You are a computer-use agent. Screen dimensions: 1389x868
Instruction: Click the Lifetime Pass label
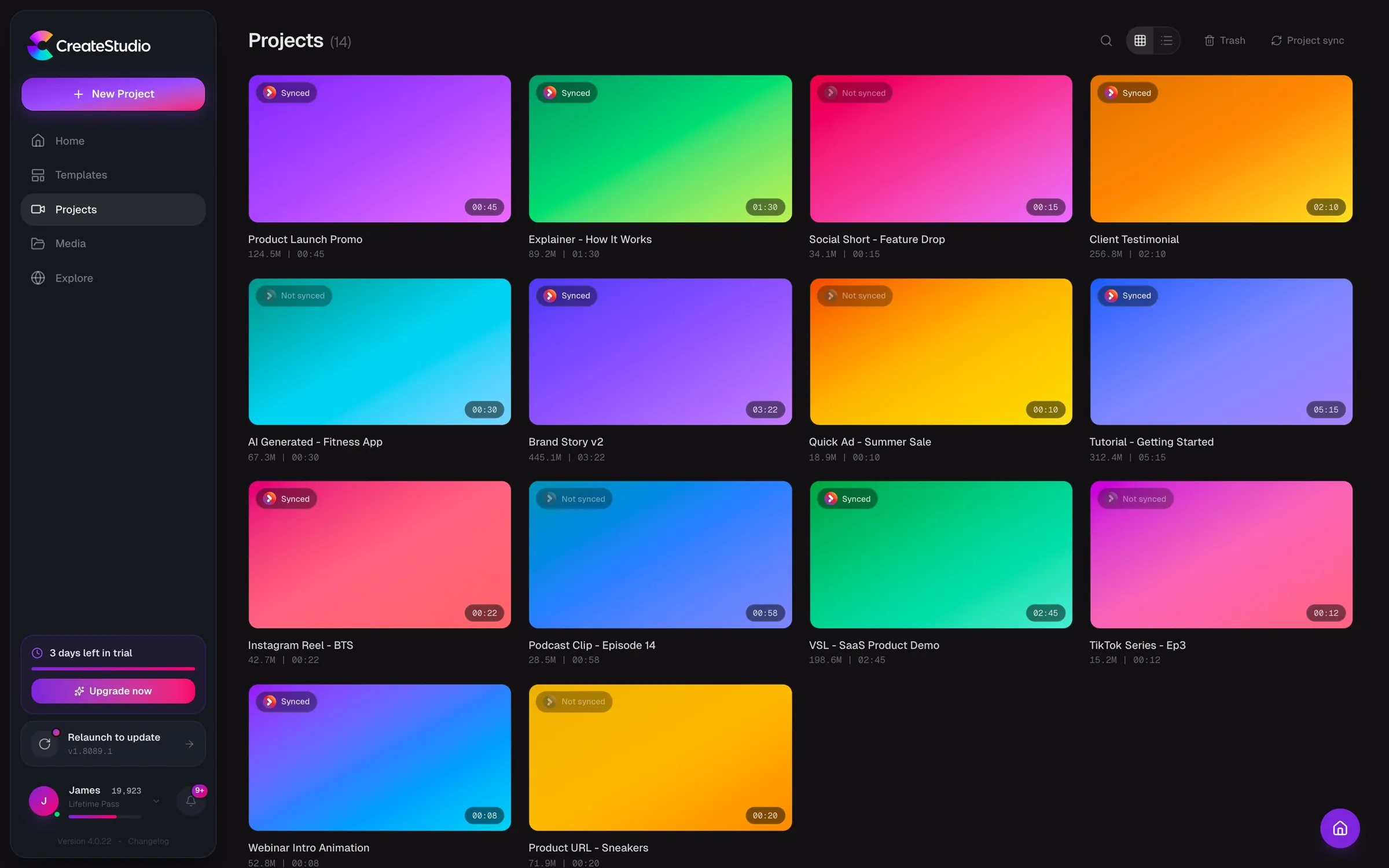pyautogui.click(x=94, y=804)
